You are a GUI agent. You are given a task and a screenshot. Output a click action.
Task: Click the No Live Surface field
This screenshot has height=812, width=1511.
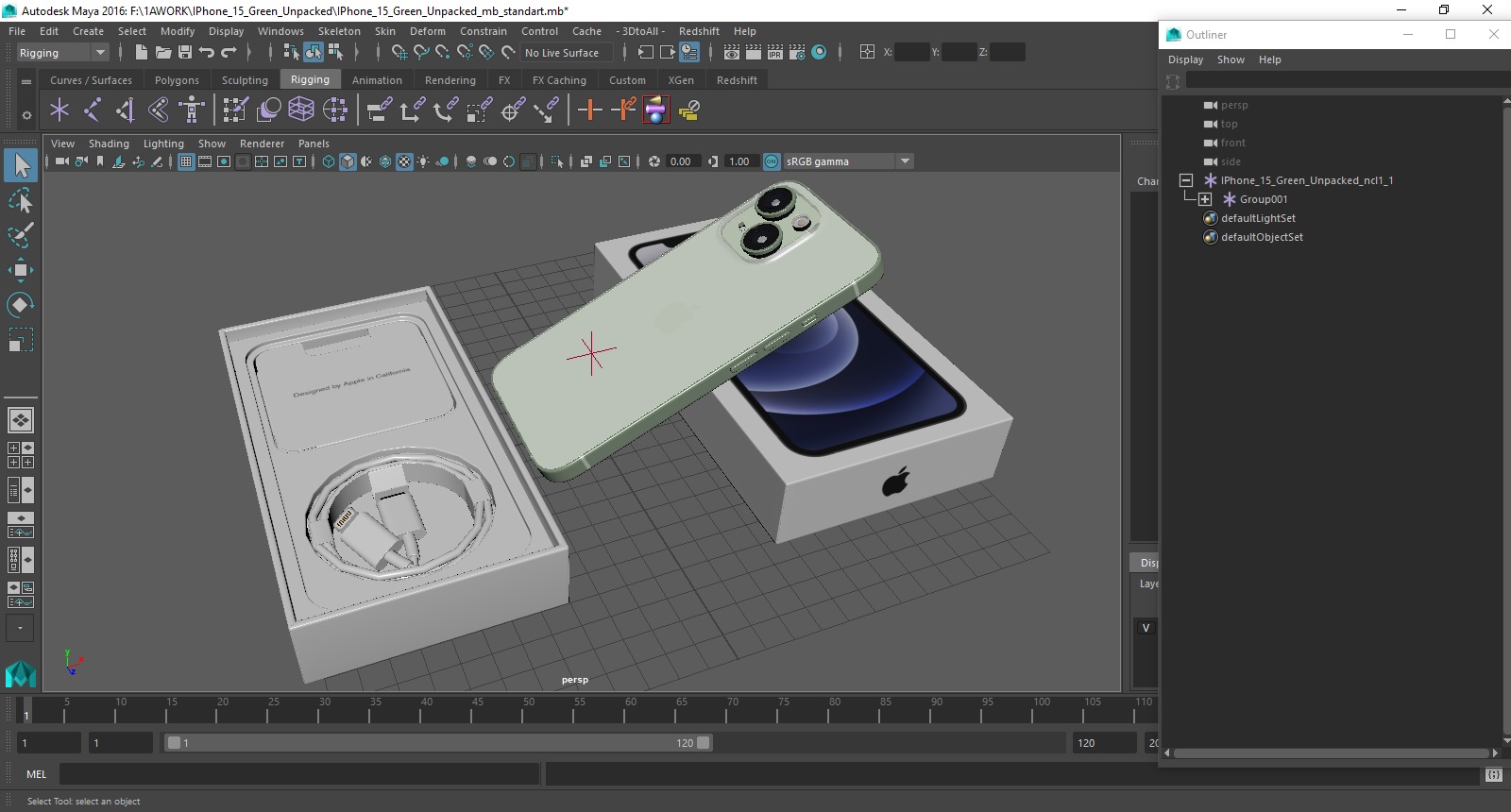pos(567,53)
